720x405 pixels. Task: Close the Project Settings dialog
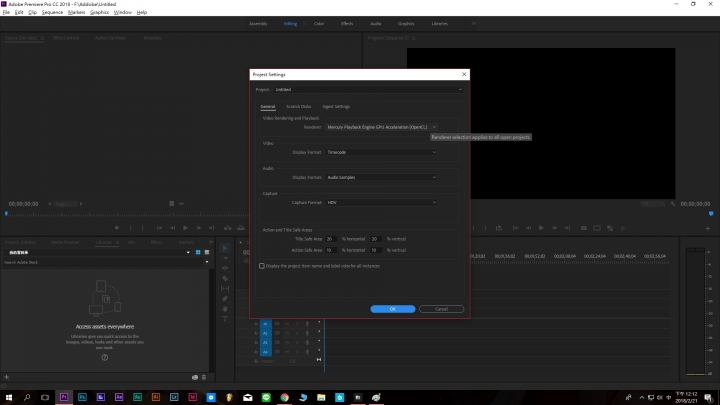464,74
